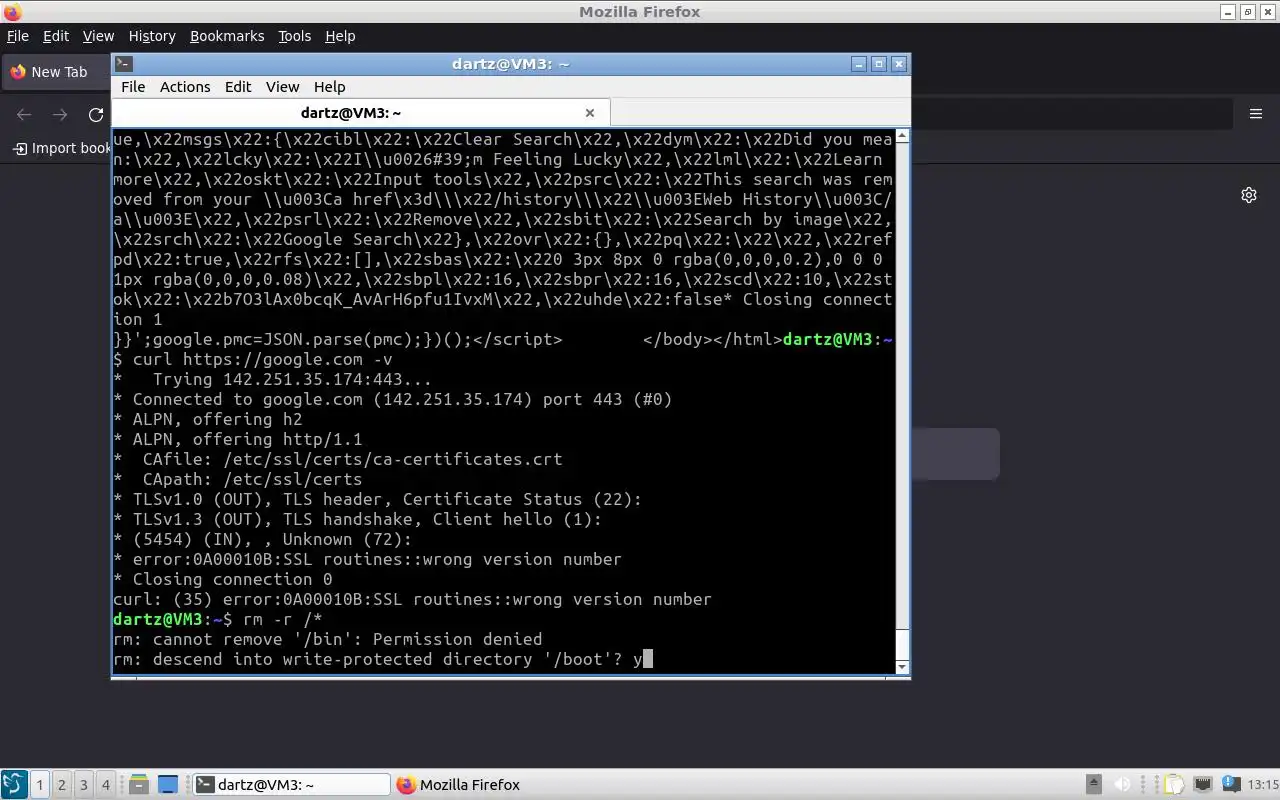Screen dimensions: 1280x800
Task: Minimize the terminal window
Action: pos(859,64)
